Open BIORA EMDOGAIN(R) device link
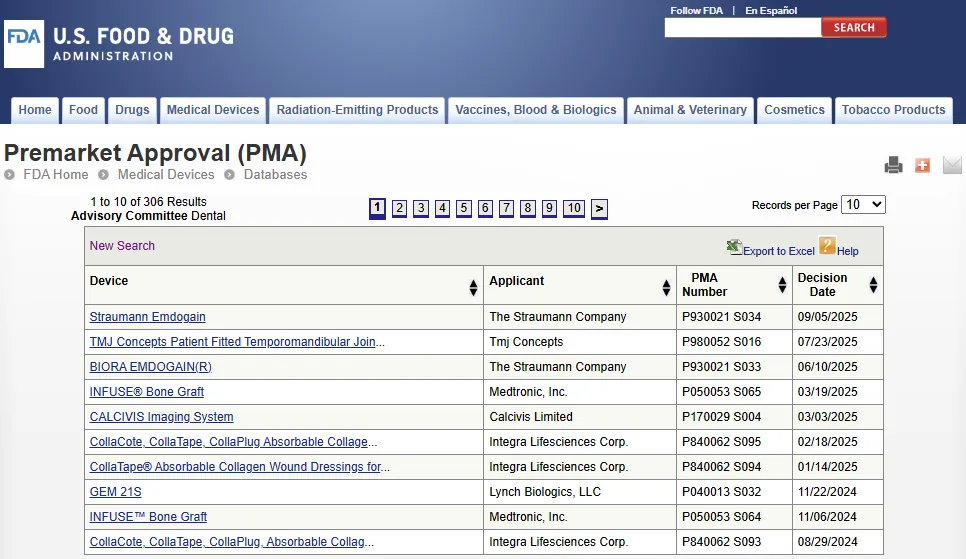The width and height of the screenshot is (966, 559). pos(150,367)
